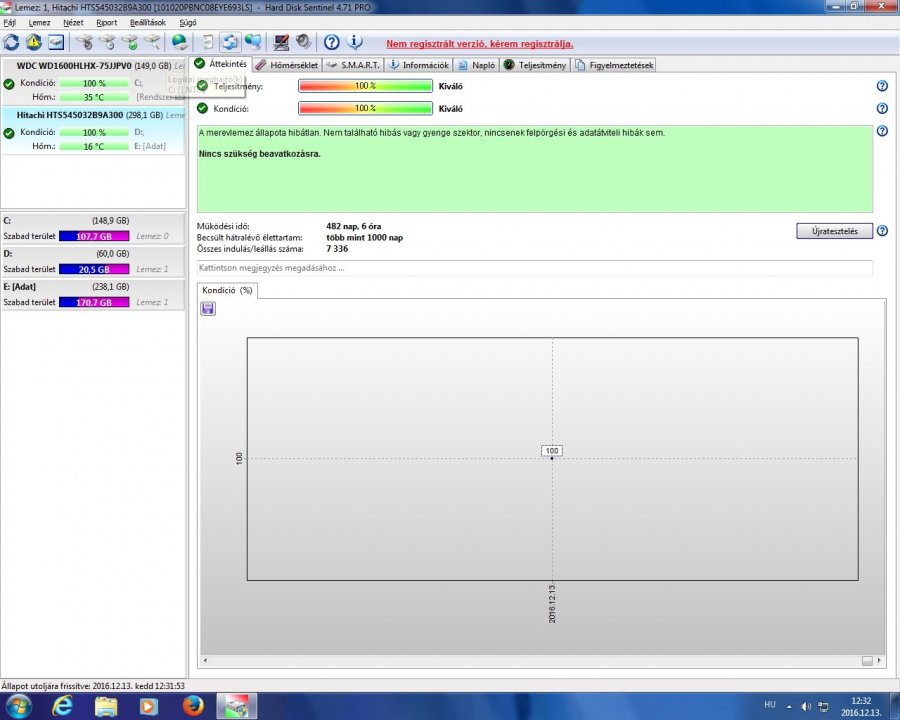Click help icon next to Kondíció bar
Screen dimensions: 900x720
[882, 109]
